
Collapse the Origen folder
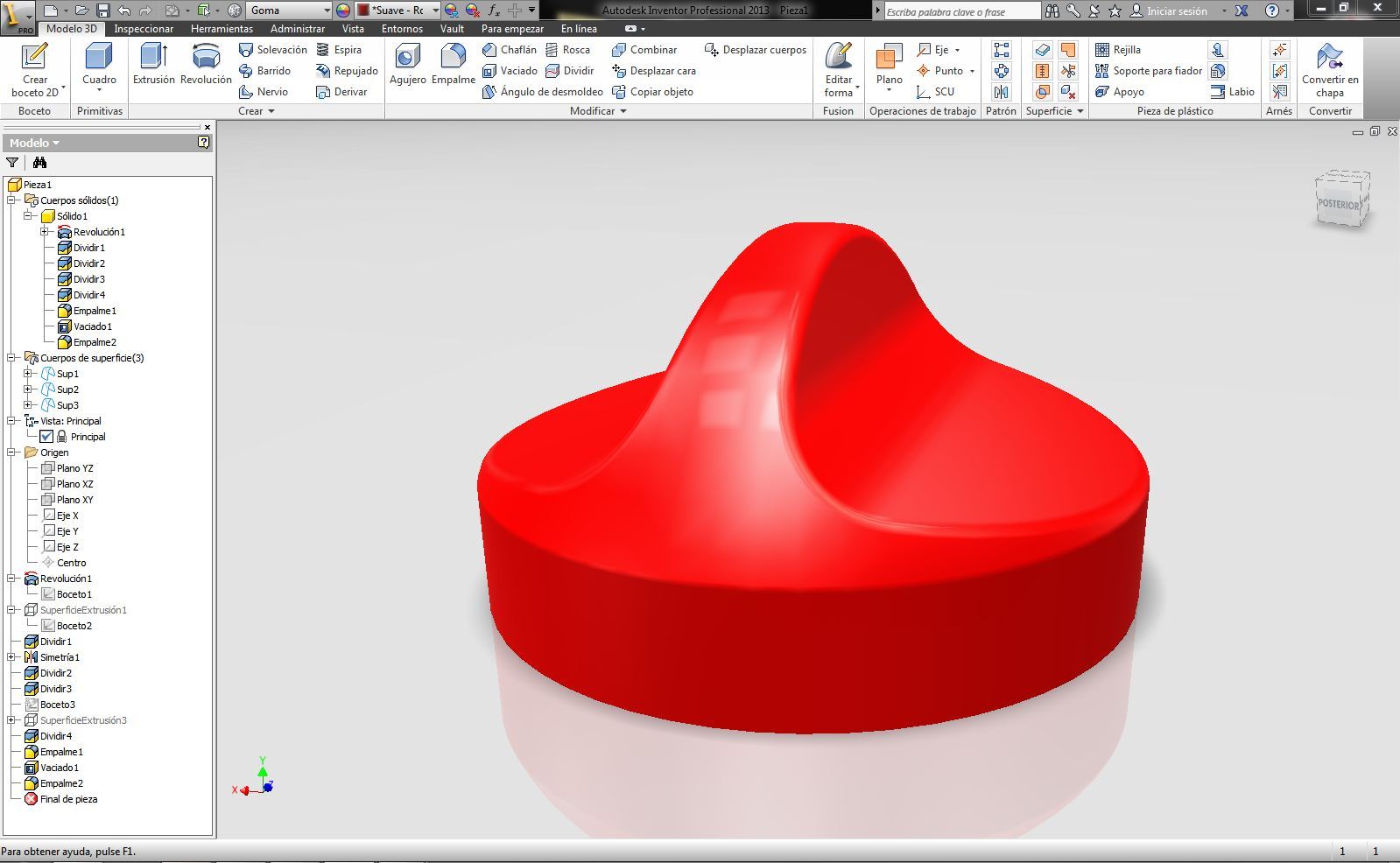(x=11, y=453)
